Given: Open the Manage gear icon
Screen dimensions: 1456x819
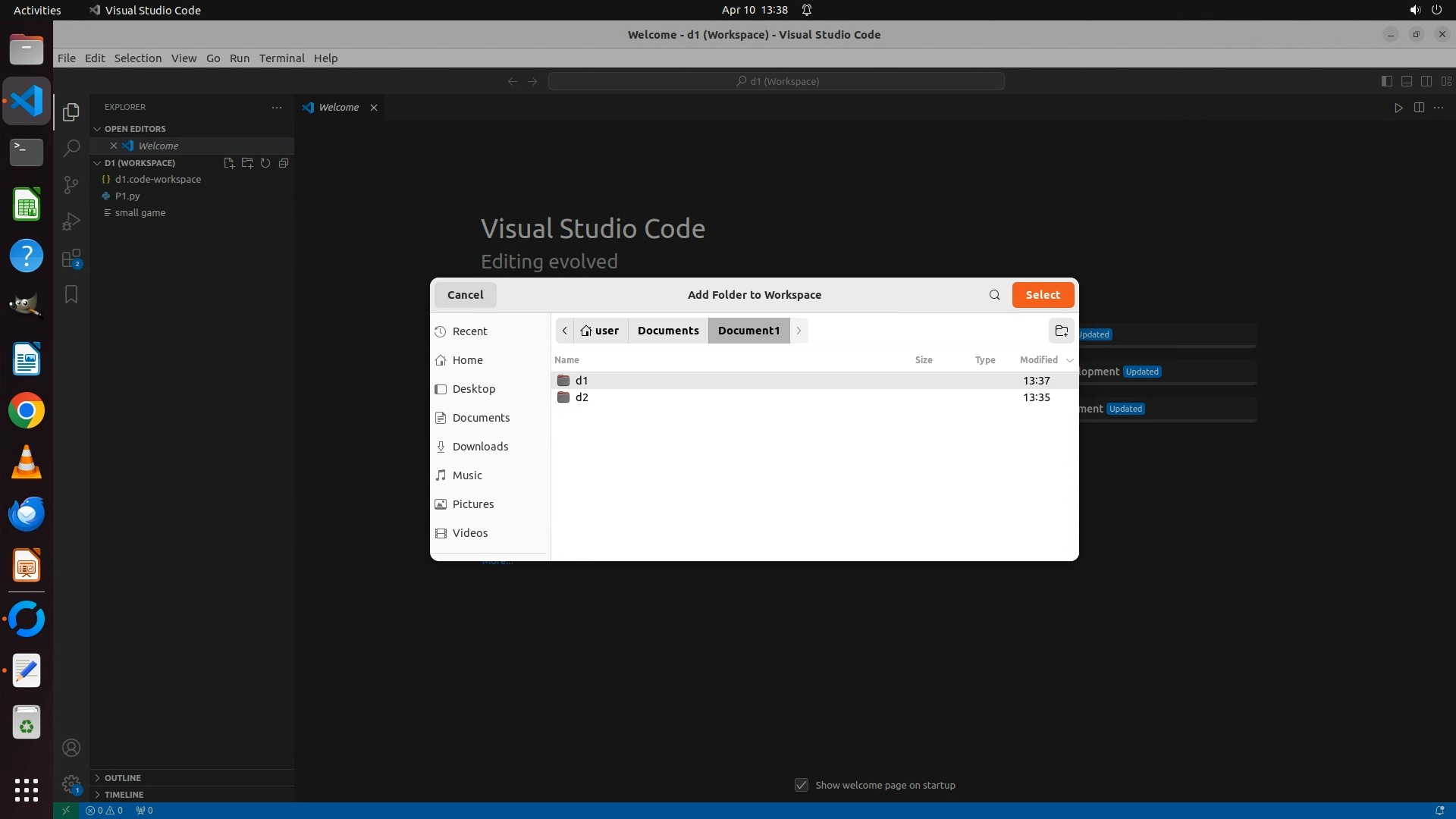Looking at the screenshot, I should pos(71,784).
